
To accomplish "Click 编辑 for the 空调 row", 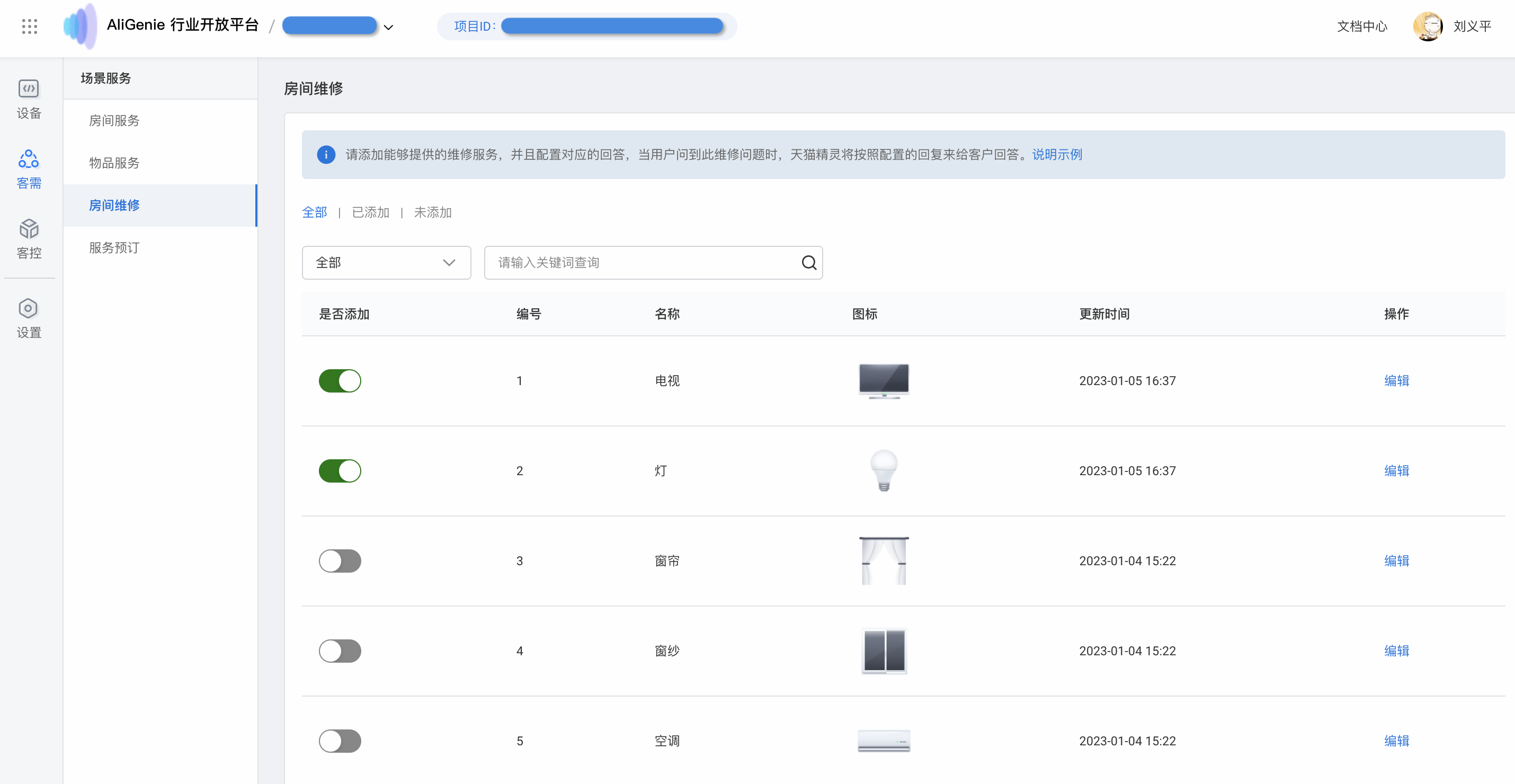I will 1396,741.
